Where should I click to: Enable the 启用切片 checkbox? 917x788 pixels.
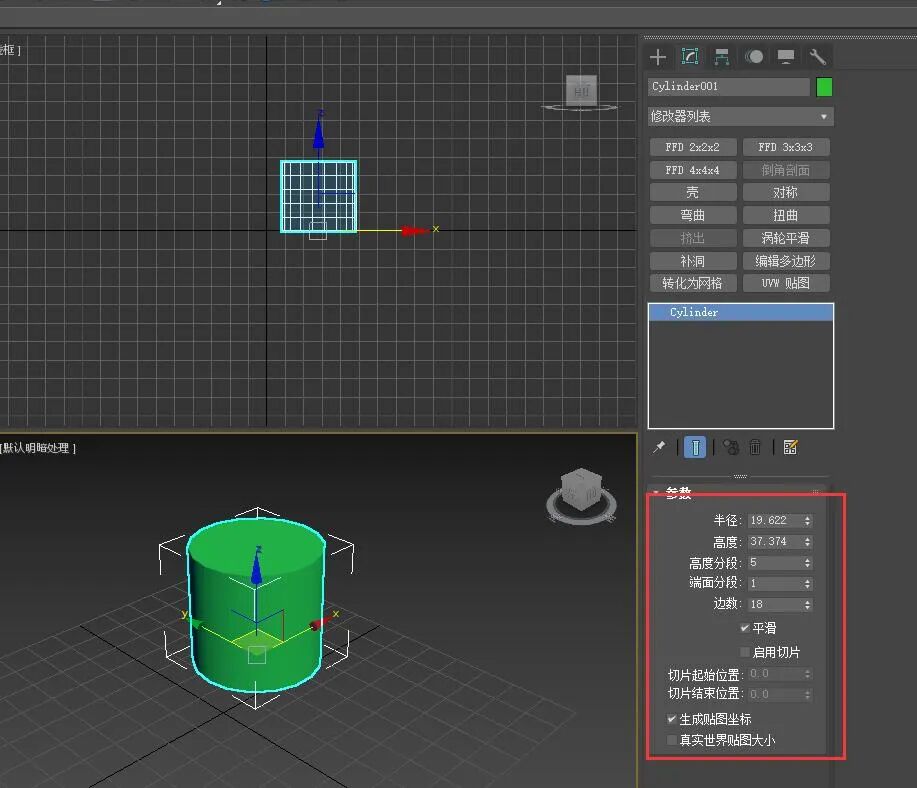click(744, 652)
